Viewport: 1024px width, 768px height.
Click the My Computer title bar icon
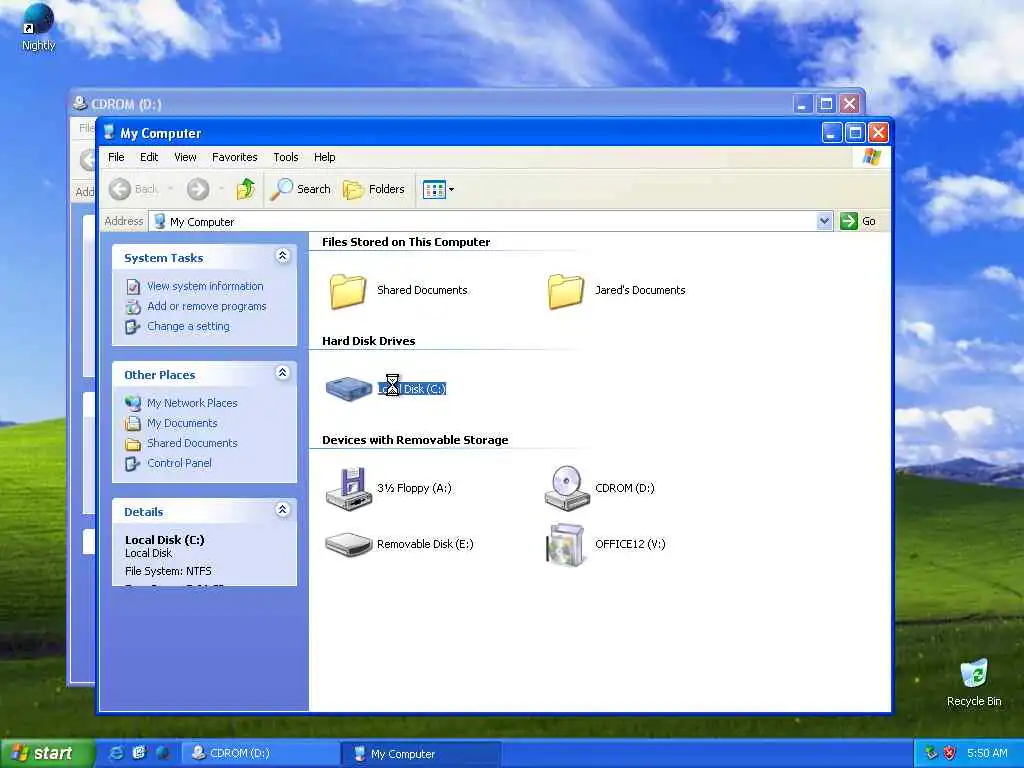click(x=108, y=133)
